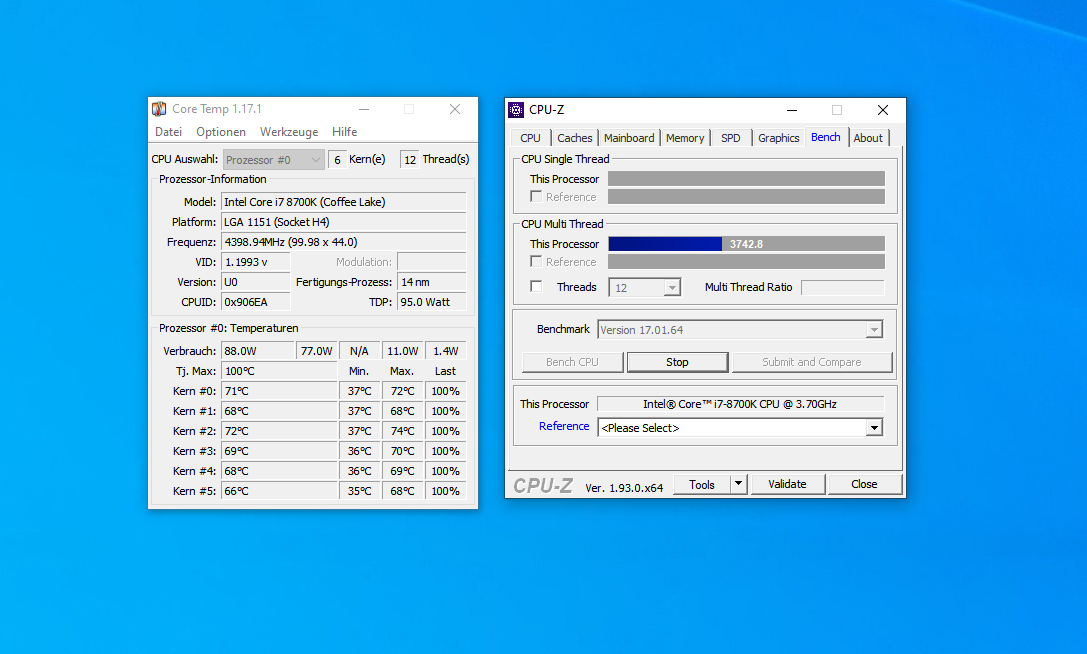This screenshot has width=1087, height=654.
Task: Click the Modulation input field in Core Temp
Action: click(x=433, y=261)
